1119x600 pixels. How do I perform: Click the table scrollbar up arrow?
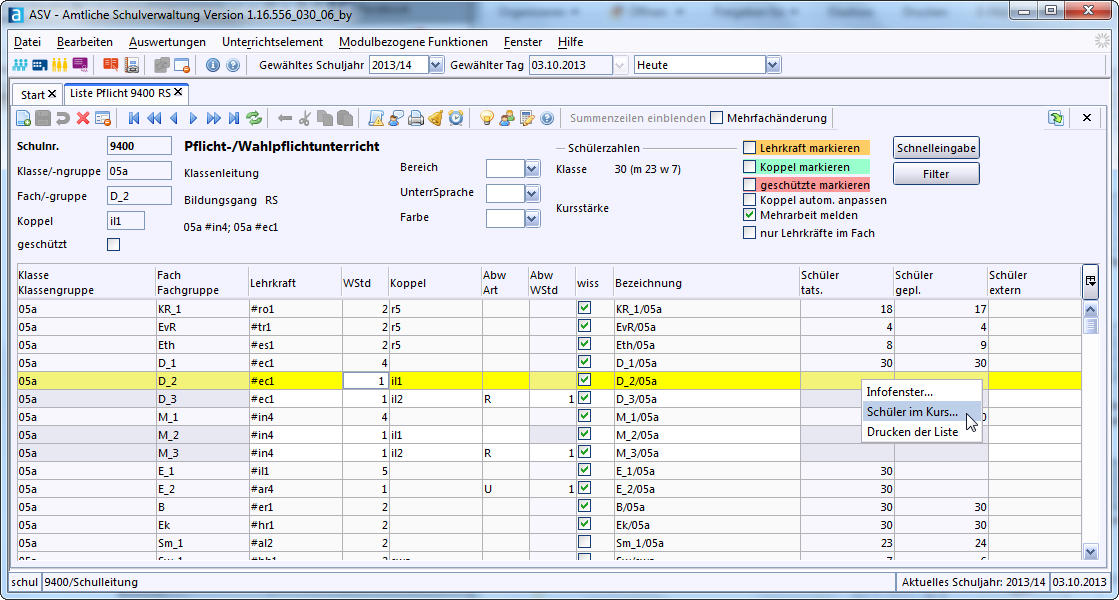point(1090,310)
